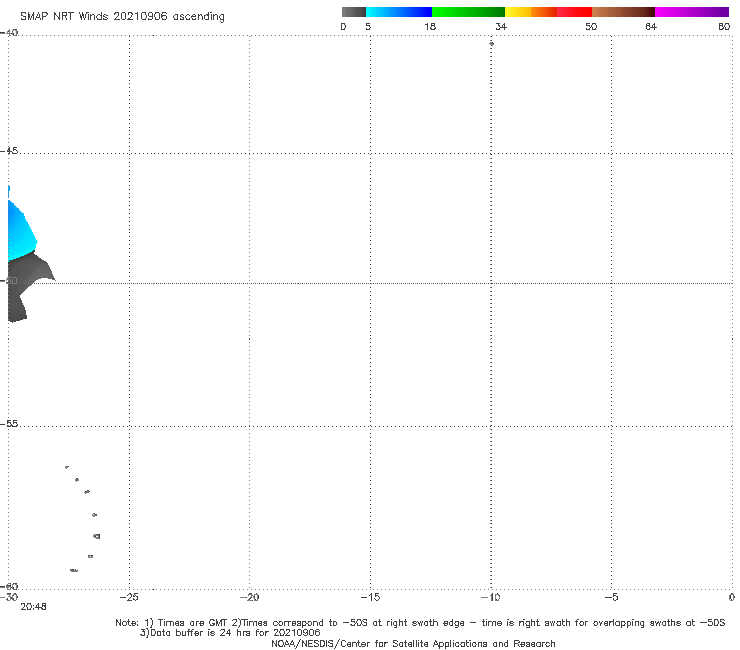Click the 'NOAA/NESDIS/Center for Satellite Applications and Research' credit
The height and width of the screenshot is (650, 740).
413,644
